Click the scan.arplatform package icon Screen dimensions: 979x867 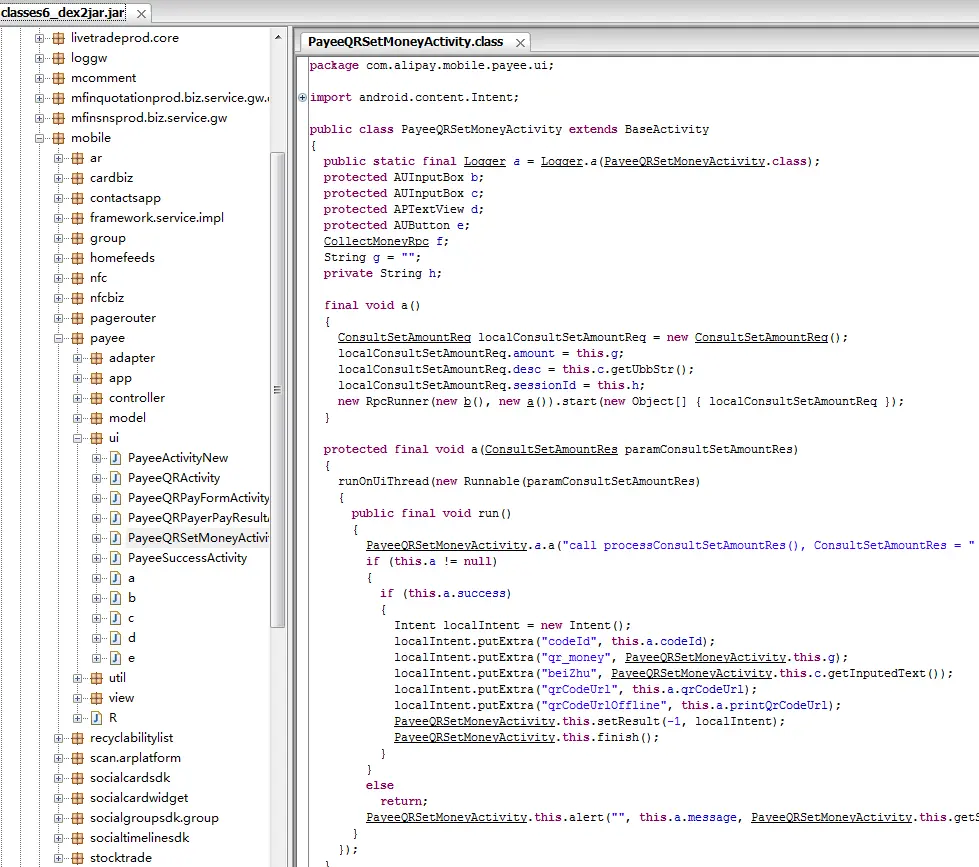(77, 758)
